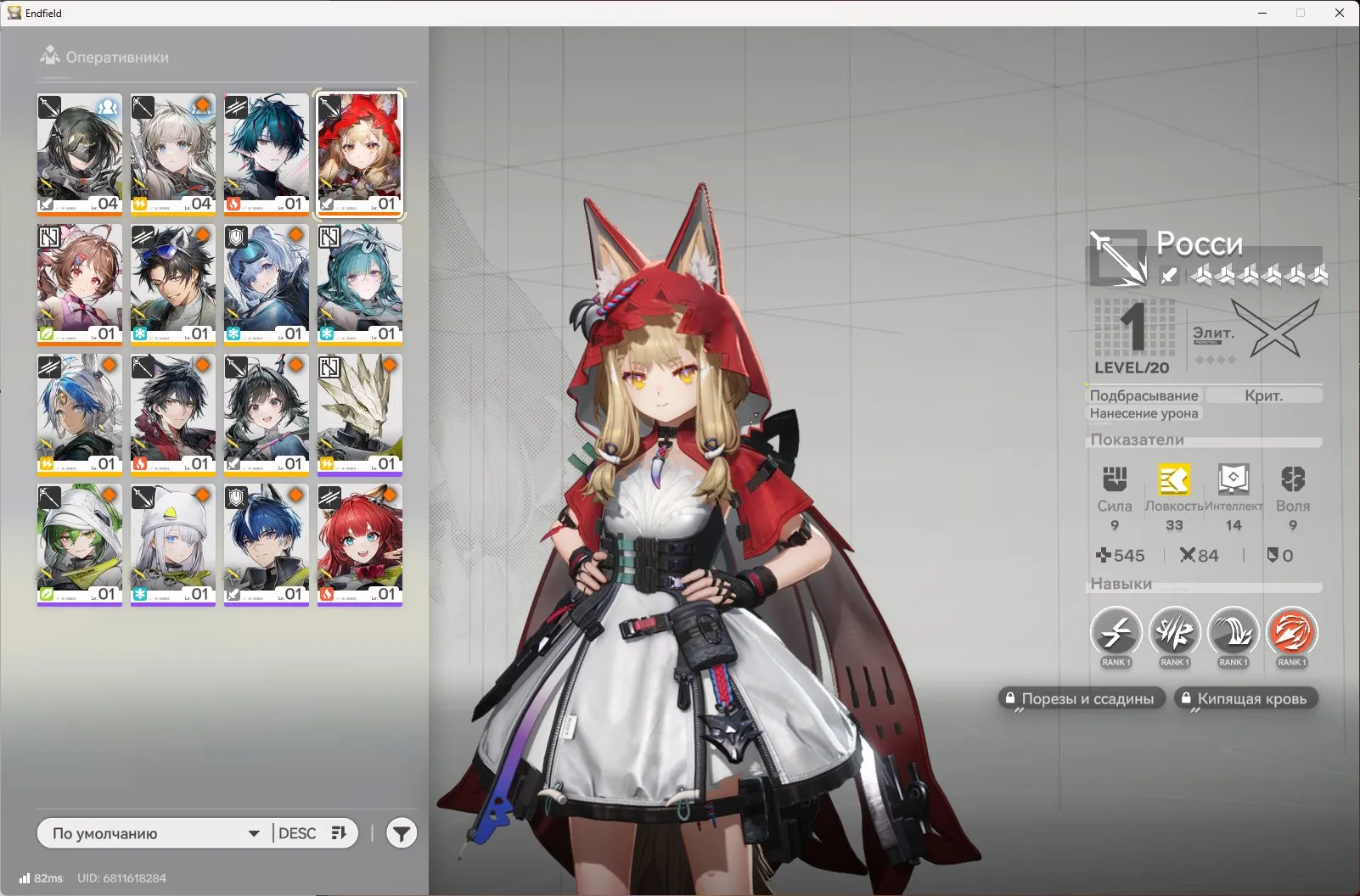Select the white dragon-like operator card
Screen dimensions: 1360x896
359,414
